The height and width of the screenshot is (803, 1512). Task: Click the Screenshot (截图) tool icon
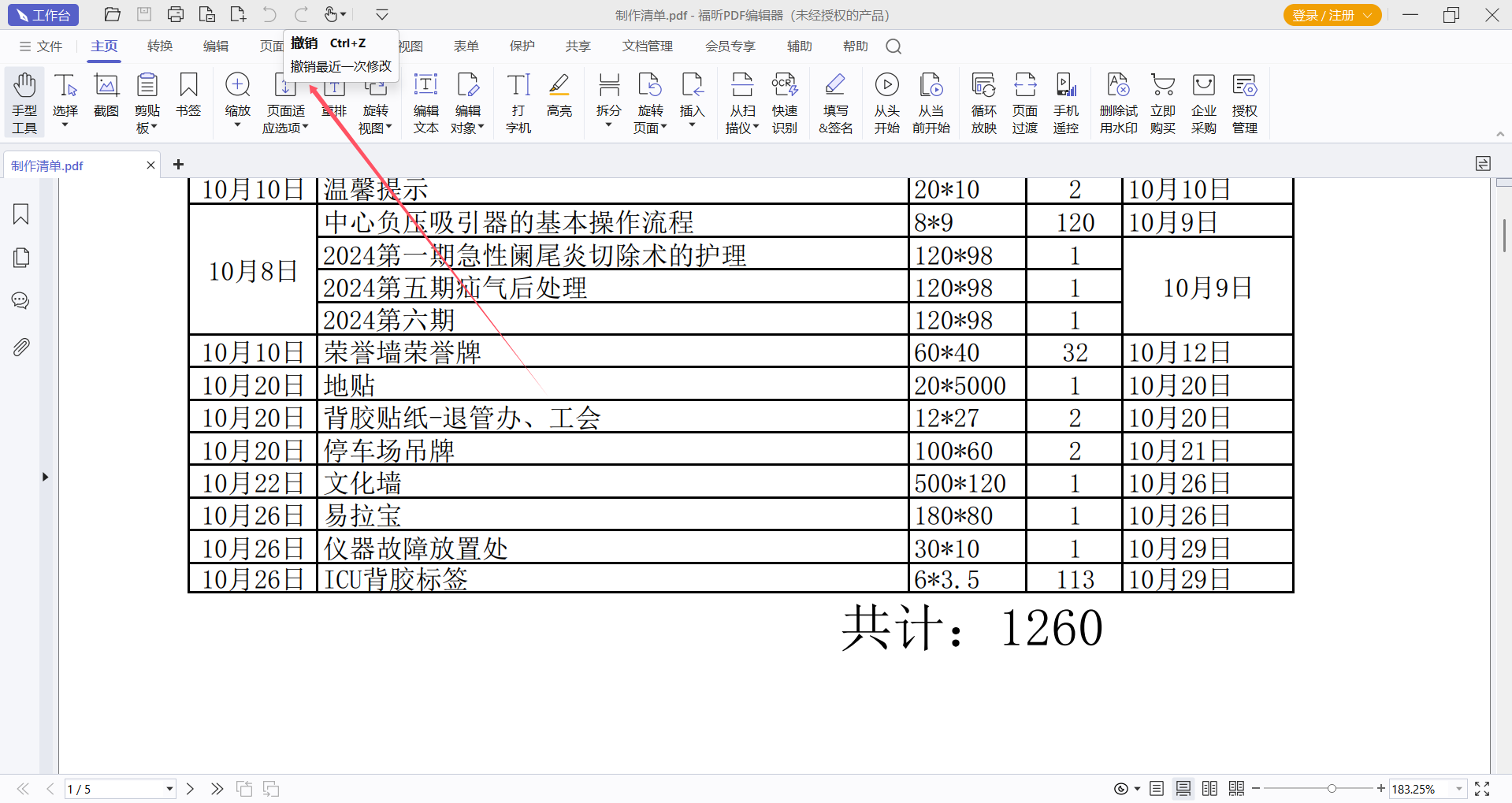click(106, 95)
